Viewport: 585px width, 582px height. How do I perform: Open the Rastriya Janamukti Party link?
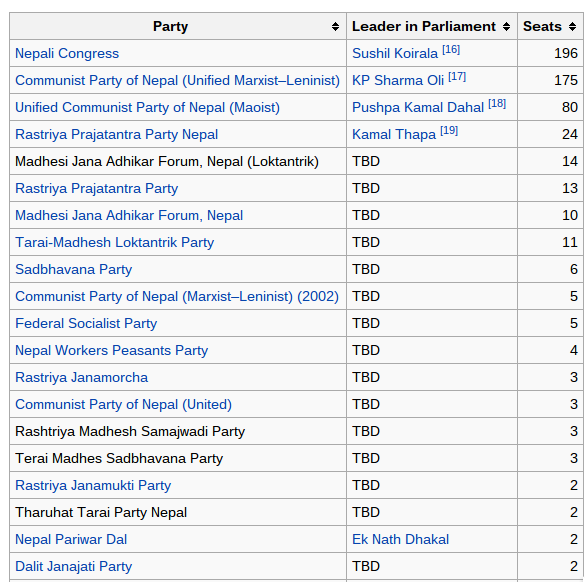93,485
